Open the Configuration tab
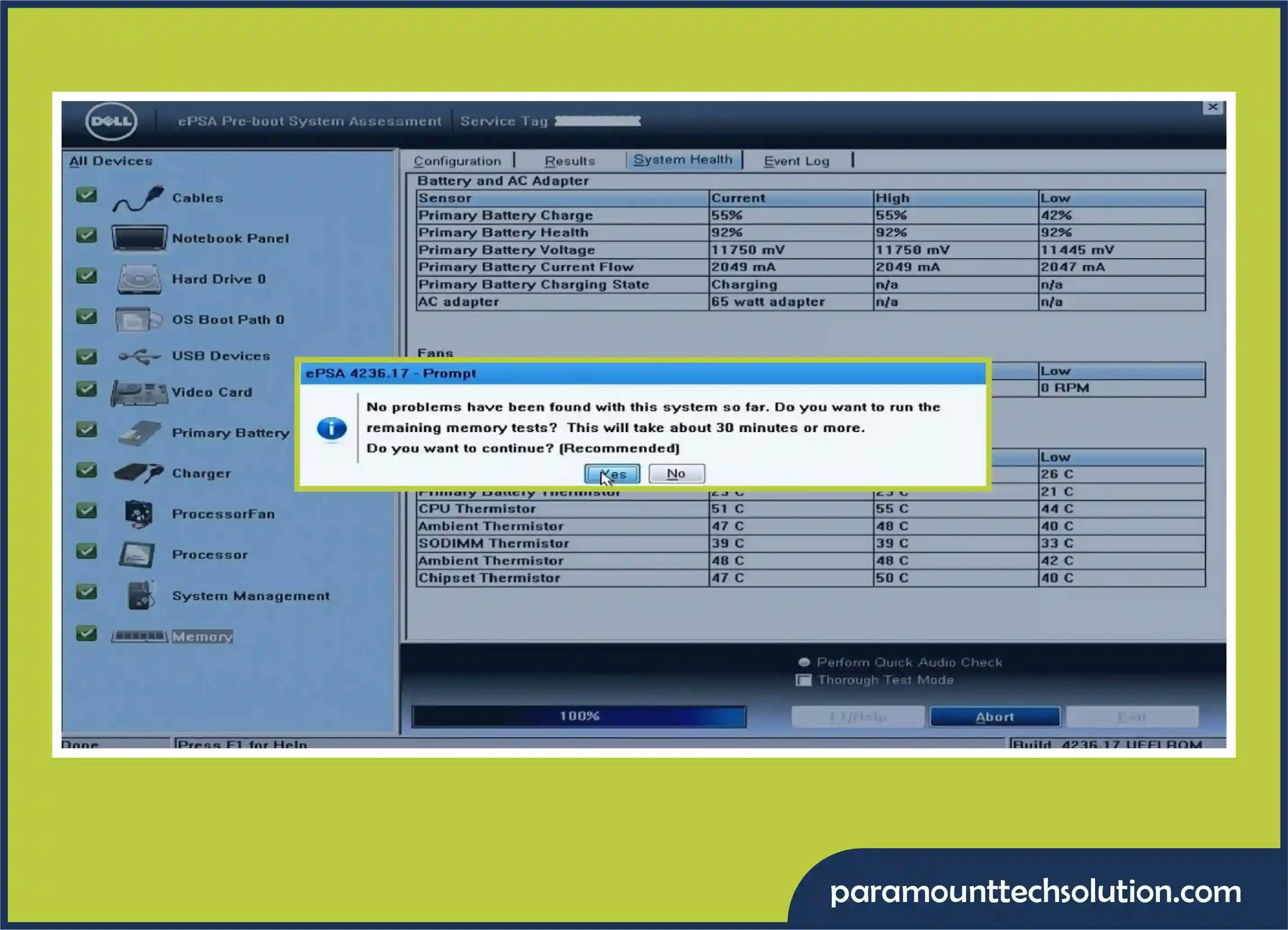 click(x=457, y=161)
